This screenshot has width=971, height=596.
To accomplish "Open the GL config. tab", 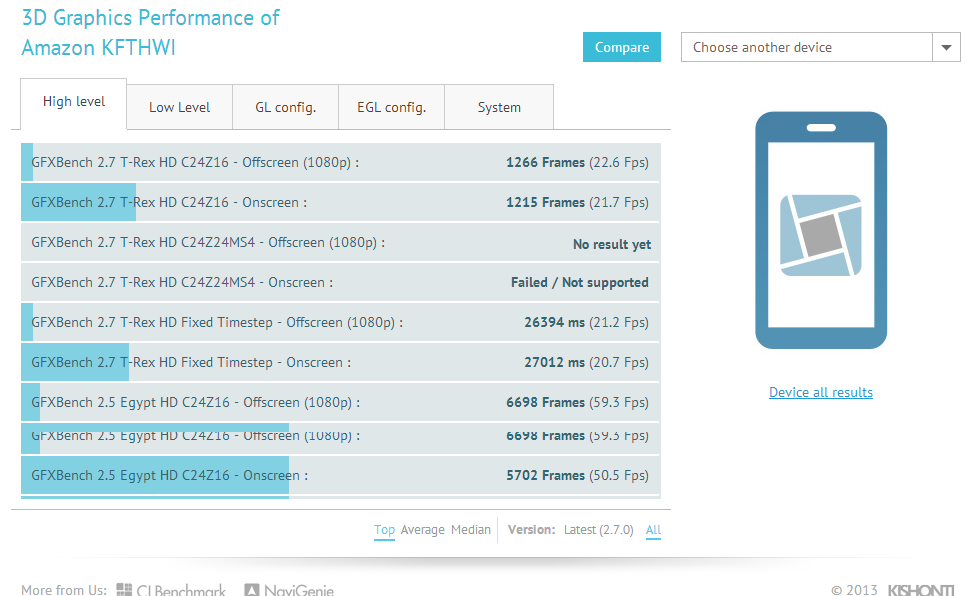I will pyautogui.click(x=285, y=107).
